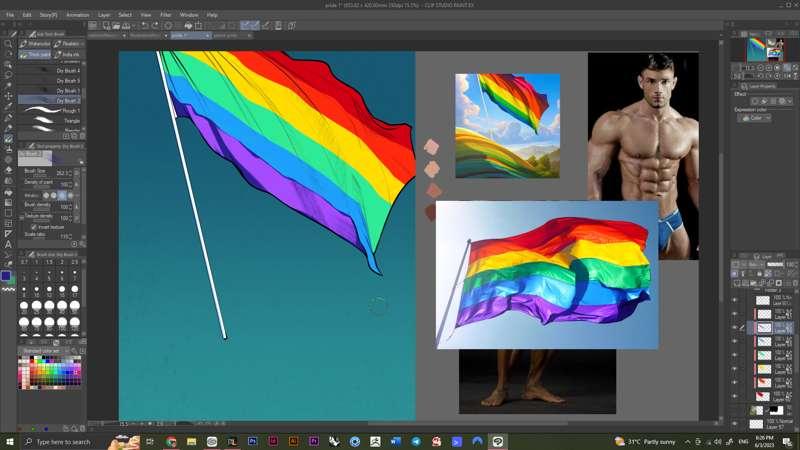Open Word from the taskbar
Viewport: 800px width, 450px height.
(x=395, y=441)
